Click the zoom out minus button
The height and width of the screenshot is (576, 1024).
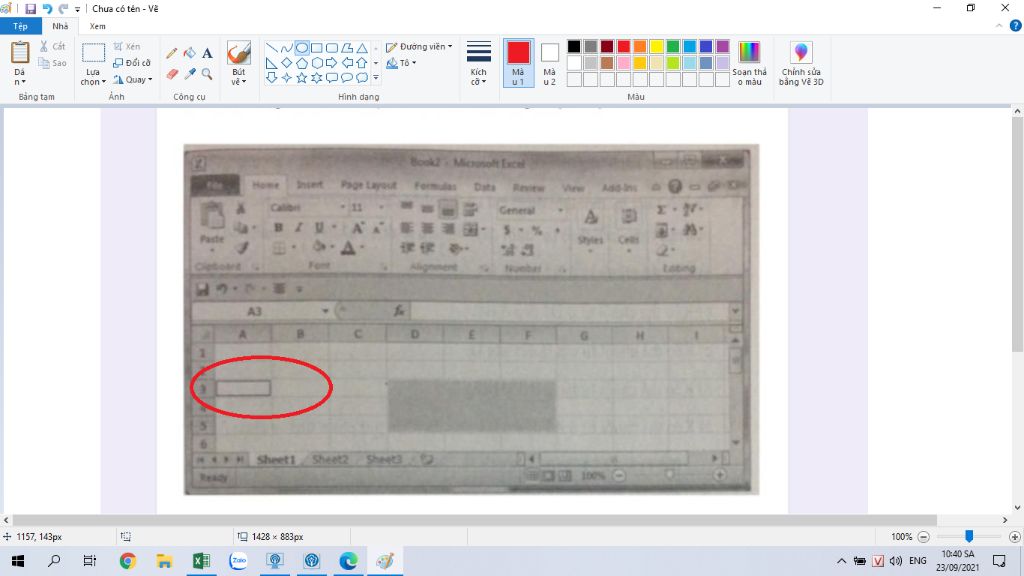pyautogui.click(x=923, y=537)
